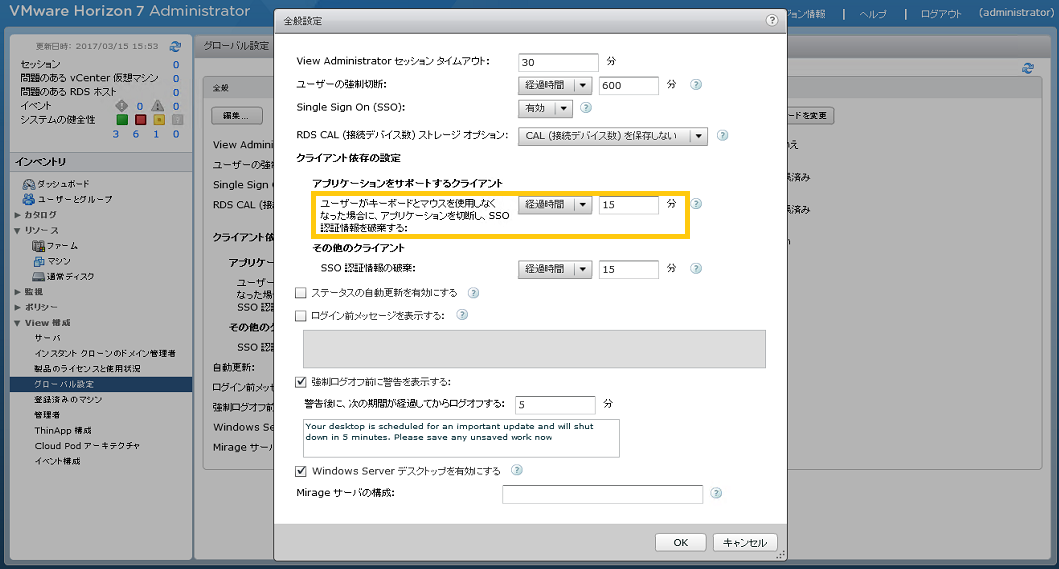
Task: Open application client 経過時間 dropdown
Action: click(555, 204)
